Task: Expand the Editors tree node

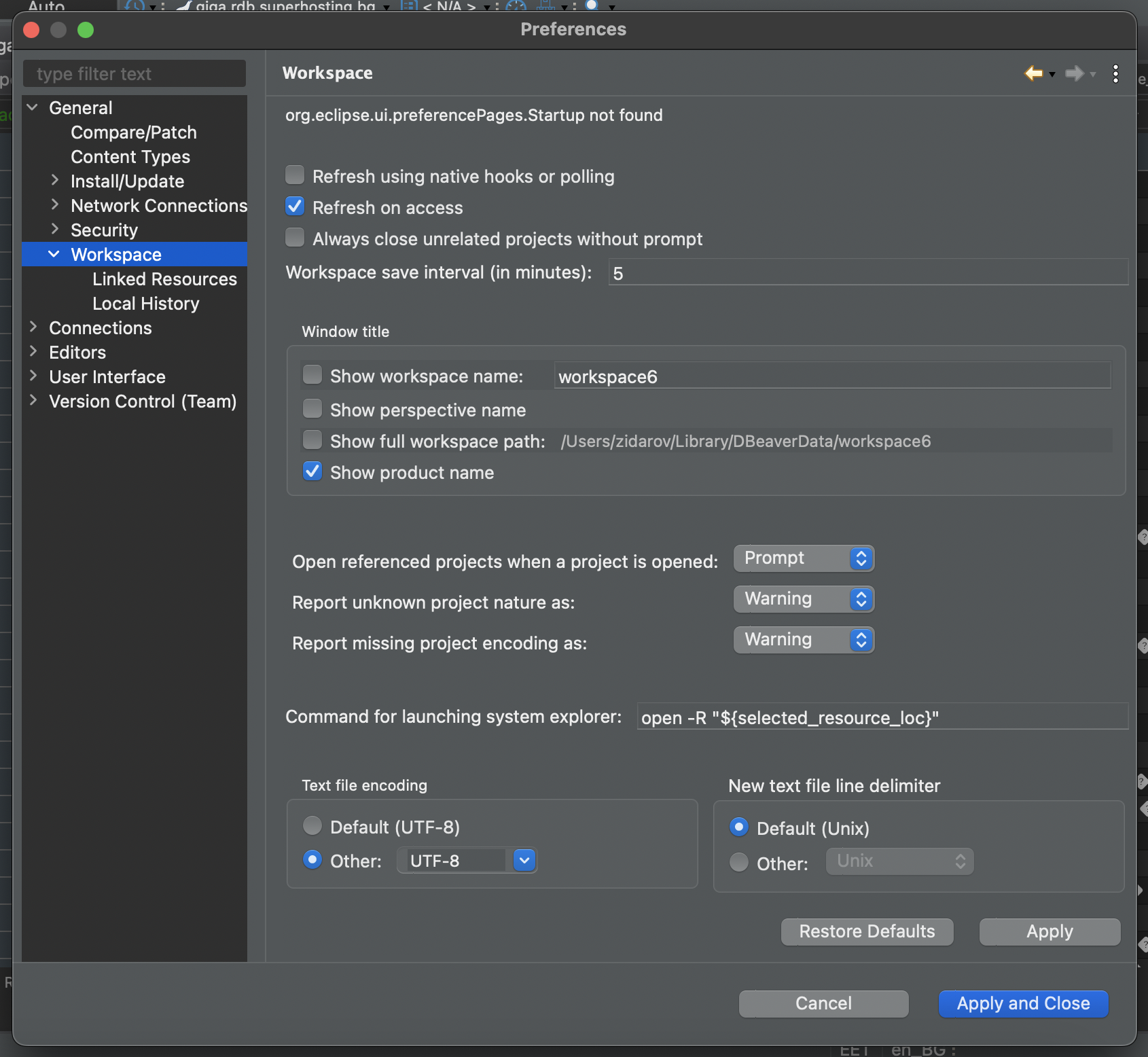Action: click(x=33, y=352)
